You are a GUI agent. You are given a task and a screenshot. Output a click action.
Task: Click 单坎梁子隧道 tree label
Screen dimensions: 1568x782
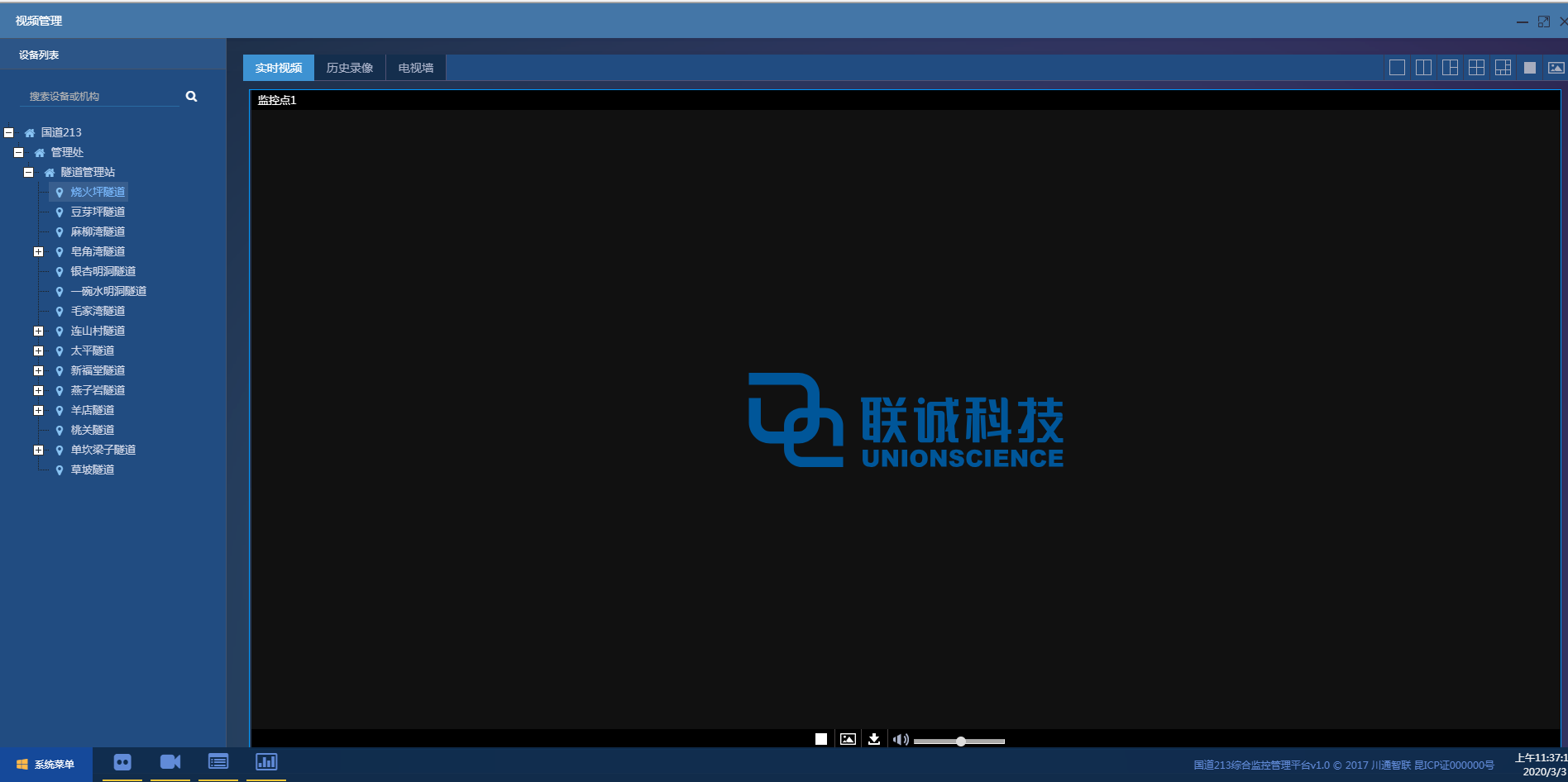click(x=103, y=450)
